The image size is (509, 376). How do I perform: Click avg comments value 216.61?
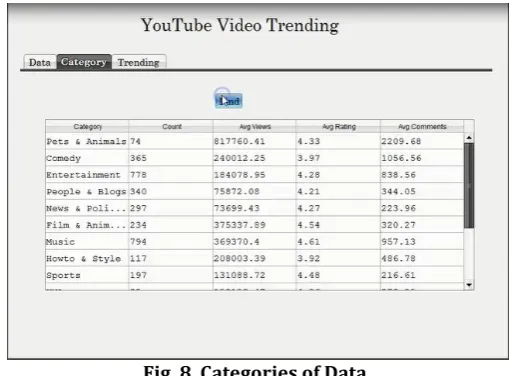399,275
